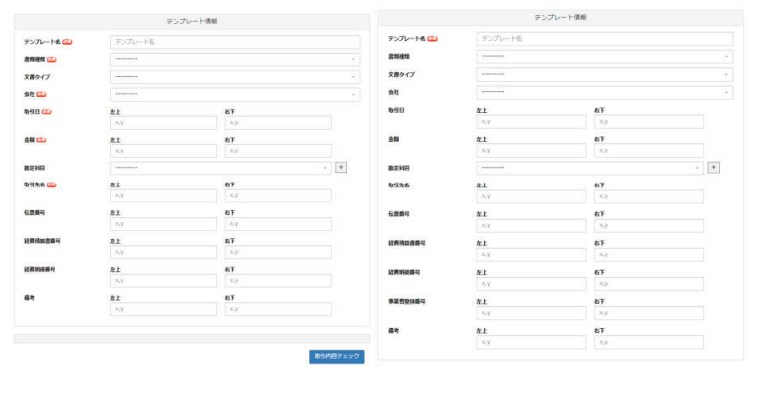Click 取引日 左上 field in right form

click(x=531, y=122)
